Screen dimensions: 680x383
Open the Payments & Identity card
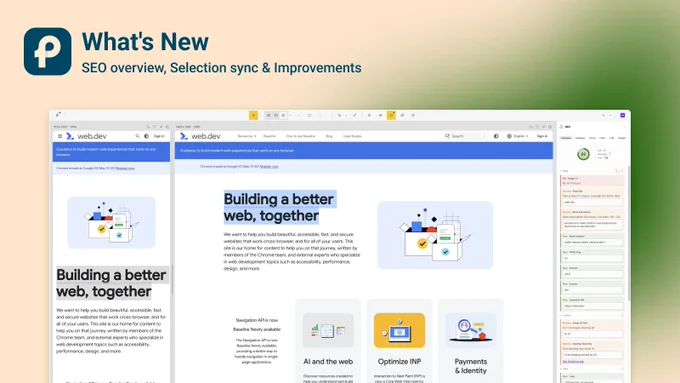point(471,341)
